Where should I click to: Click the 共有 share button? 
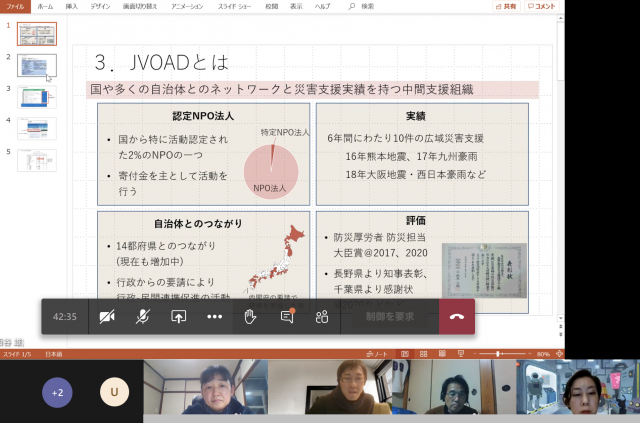[506, 6]
